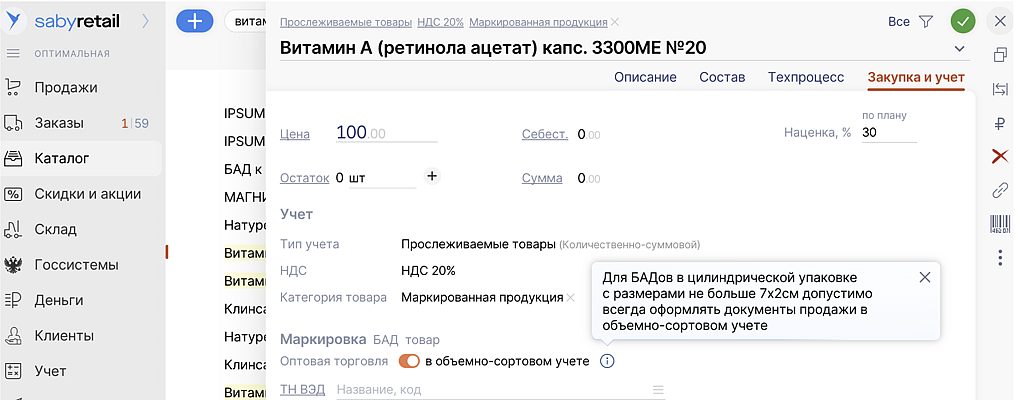
Task: Switch to the Техпроцесс tab
Action: point(806,77)
